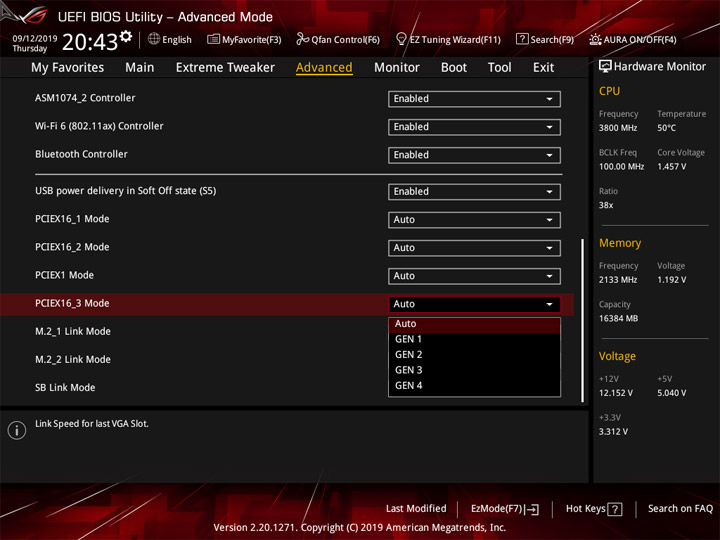Choose GEN 2 link speed
720x540 pixels.
click(x=474, y=355)
